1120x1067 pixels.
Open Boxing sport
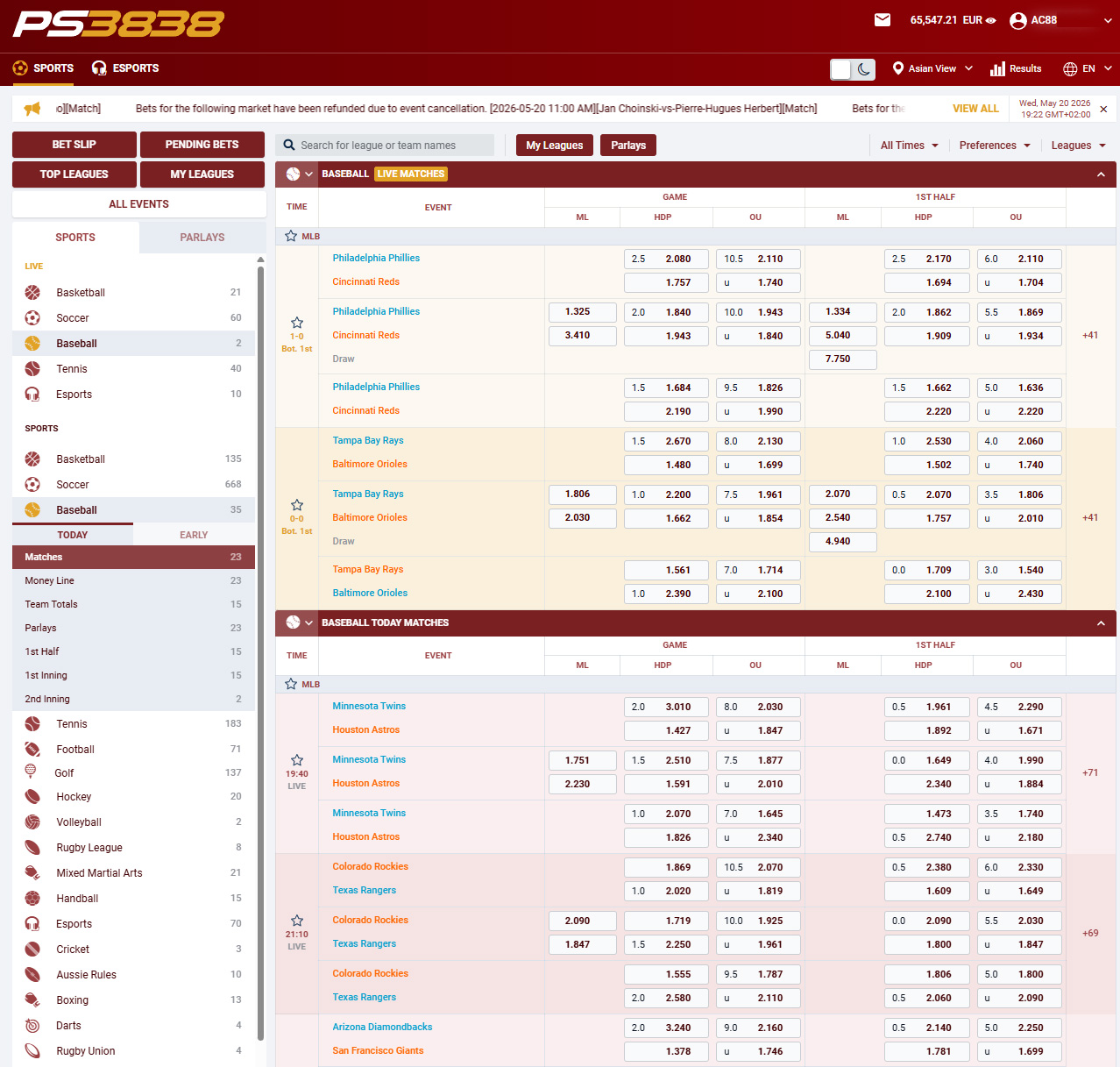pos(133,1000)
